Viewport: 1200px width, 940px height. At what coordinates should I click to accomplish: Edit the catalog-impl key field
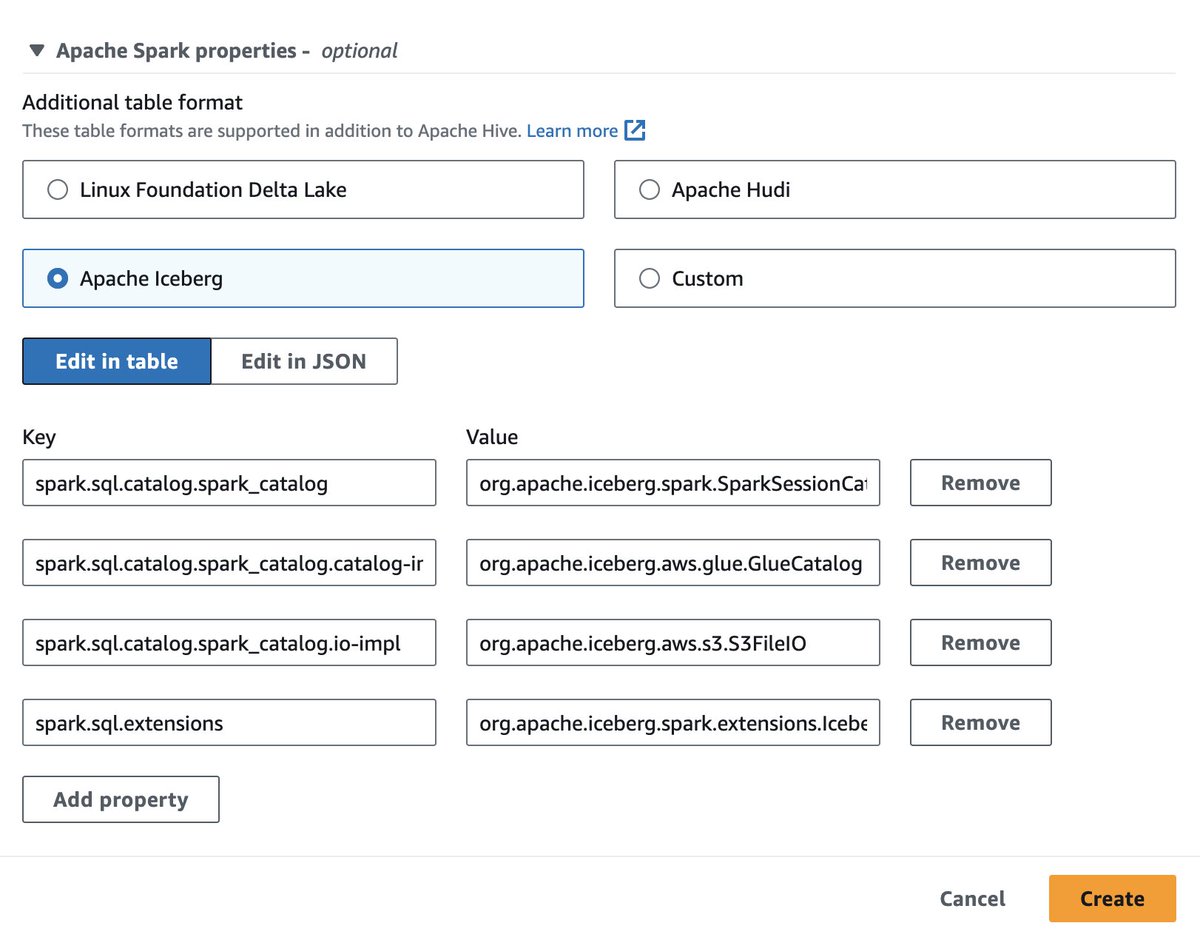[x=229, y=563]
